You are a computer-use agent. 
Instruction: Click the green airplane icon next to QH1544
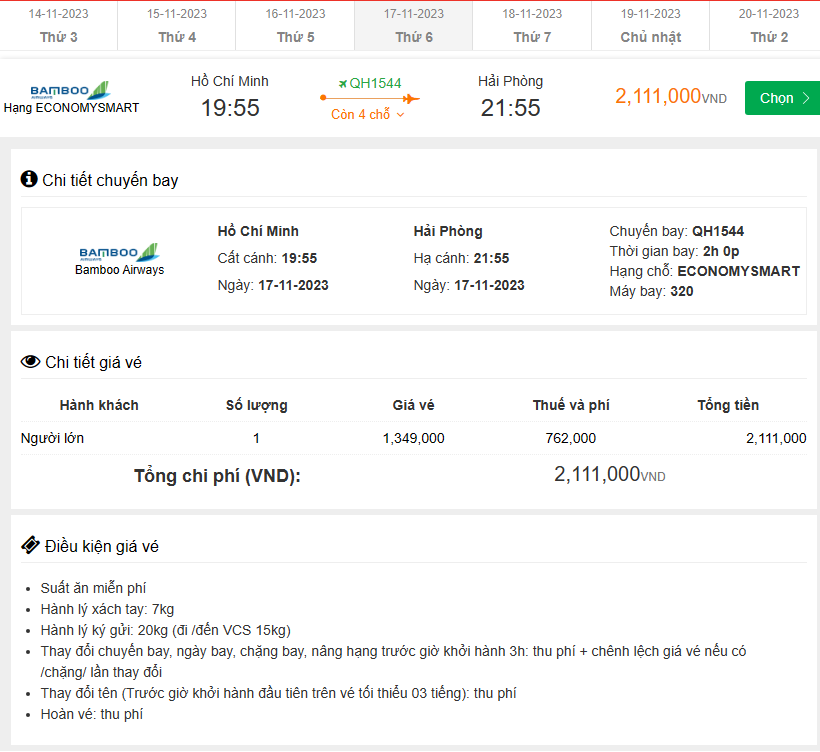tap(342, 83)
